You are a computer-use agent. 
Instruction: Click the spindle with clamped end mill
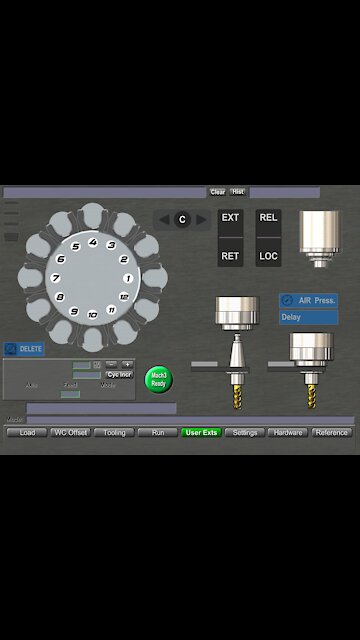click(311, 370)
